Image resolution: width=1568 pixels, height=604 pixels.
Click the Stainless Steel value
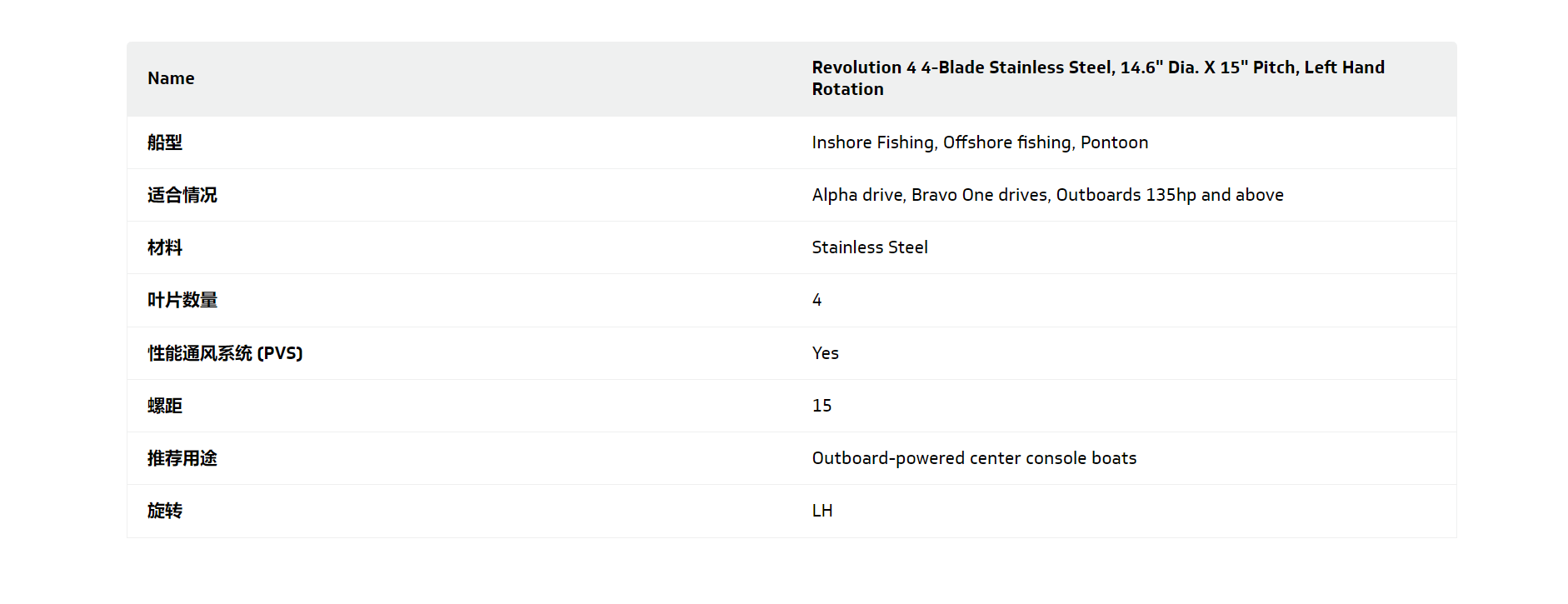click(x=870, y=247)
